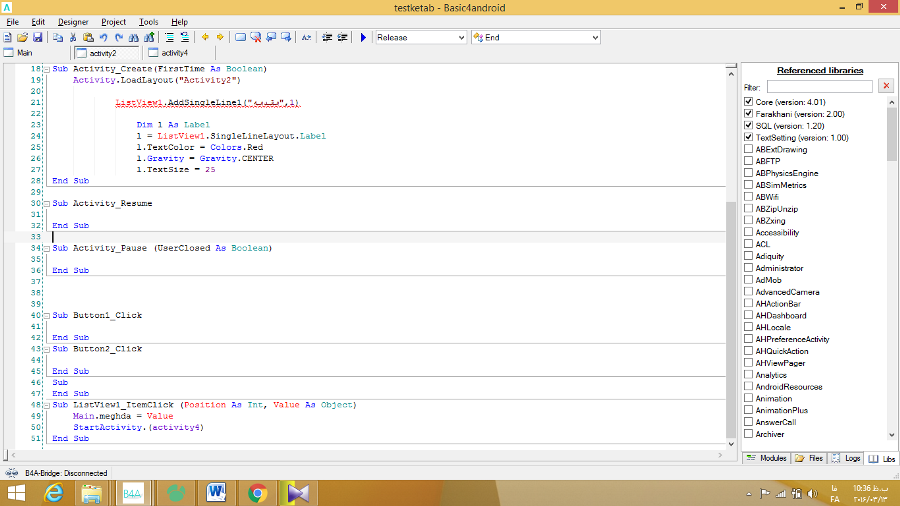Enable the ABWifi library checkbox
900x506 pixels.
pyautogui.click(x=749, y=197)
